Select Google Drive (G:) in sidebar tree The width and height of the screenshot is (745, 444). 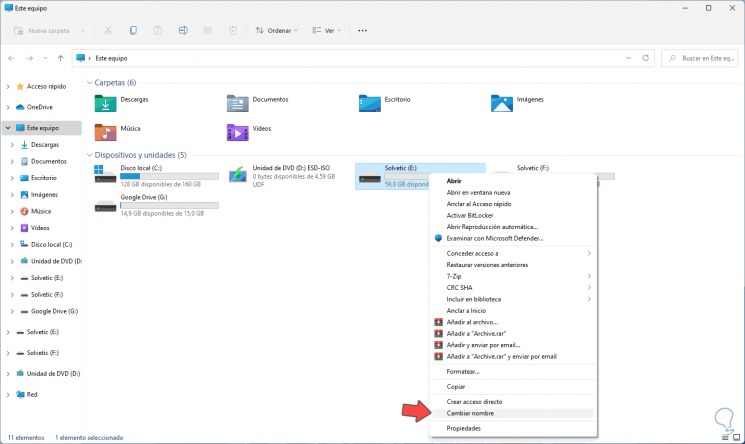[x=54, y=311]
